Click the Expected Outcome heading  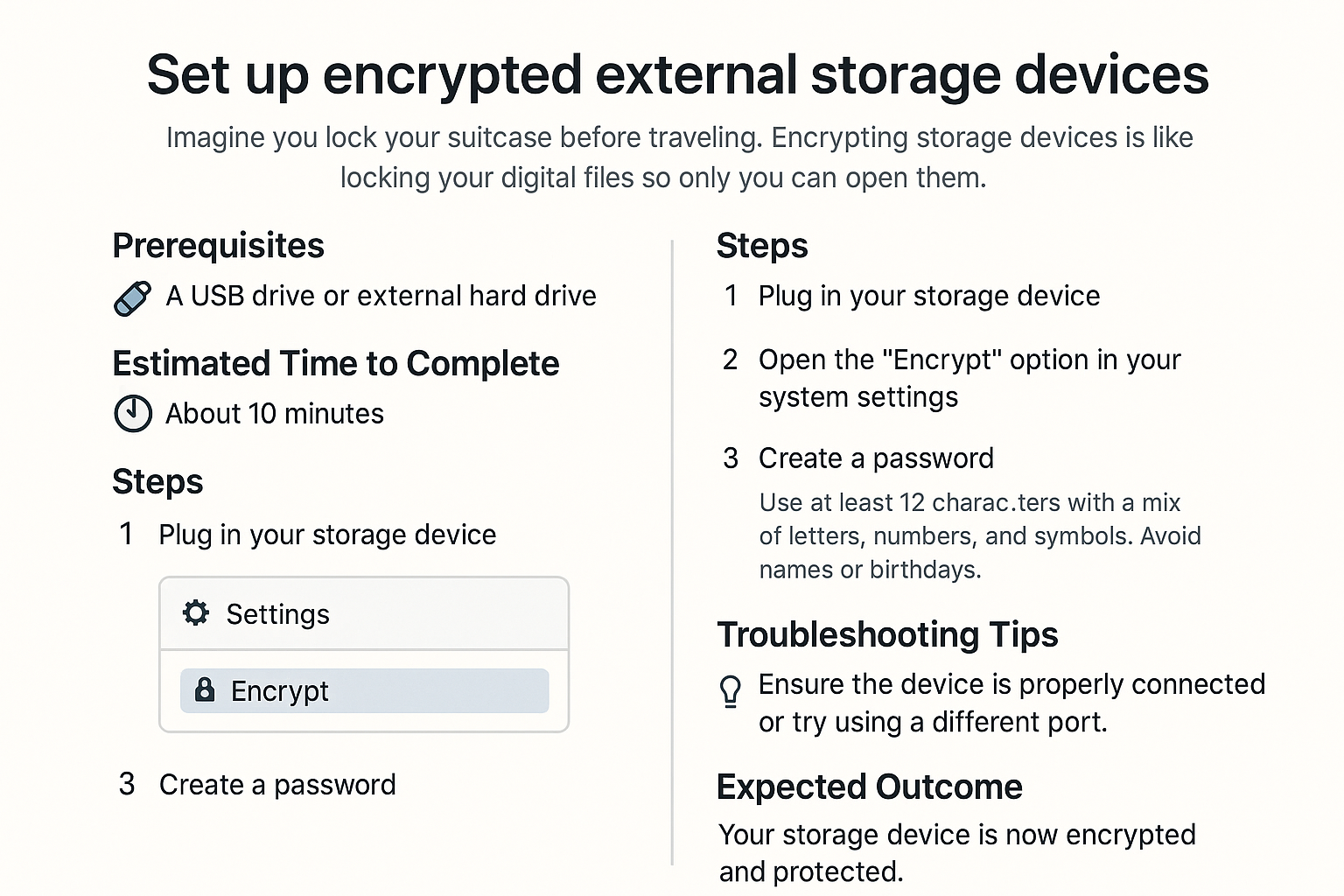[x=870, y=787]
